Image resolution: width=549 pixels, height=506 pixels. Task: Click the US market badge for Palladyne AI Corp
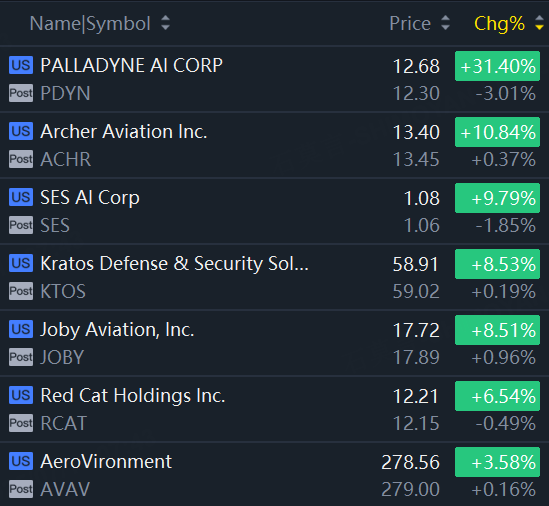click(x=21, y=65)
